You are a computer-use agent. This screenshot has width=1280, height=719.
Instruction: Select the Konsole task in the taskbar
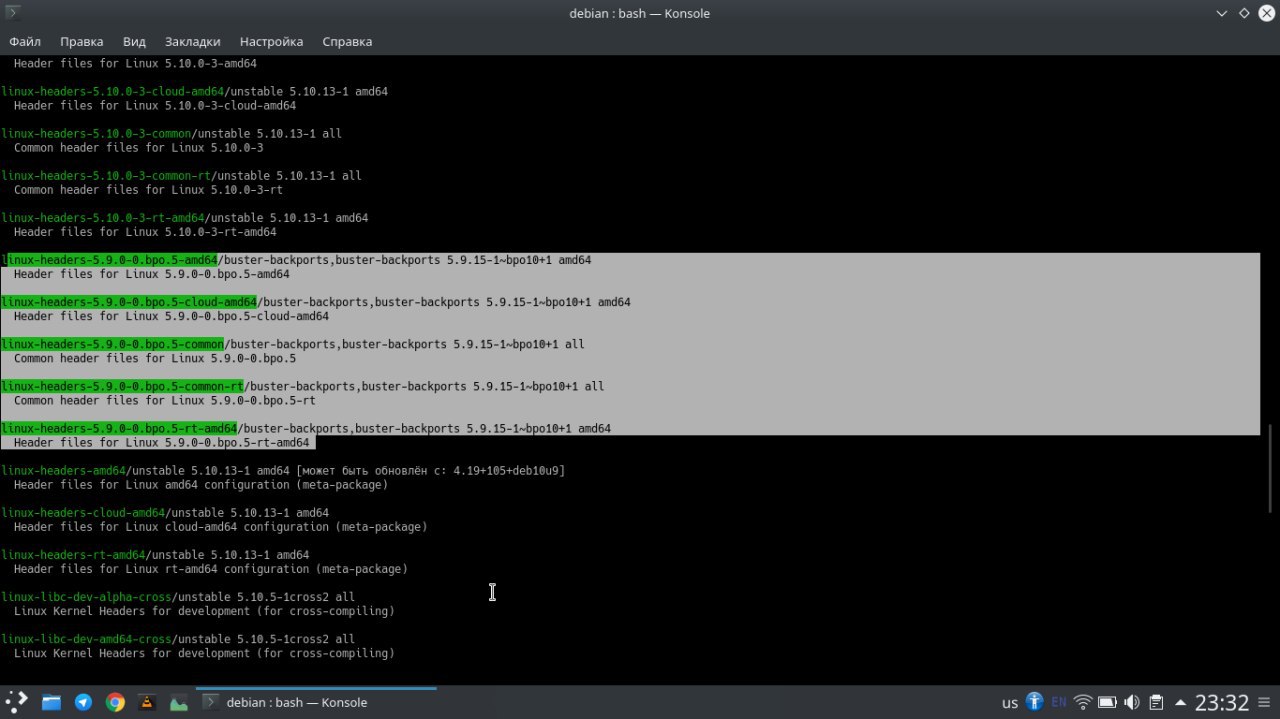coord(316,702)
